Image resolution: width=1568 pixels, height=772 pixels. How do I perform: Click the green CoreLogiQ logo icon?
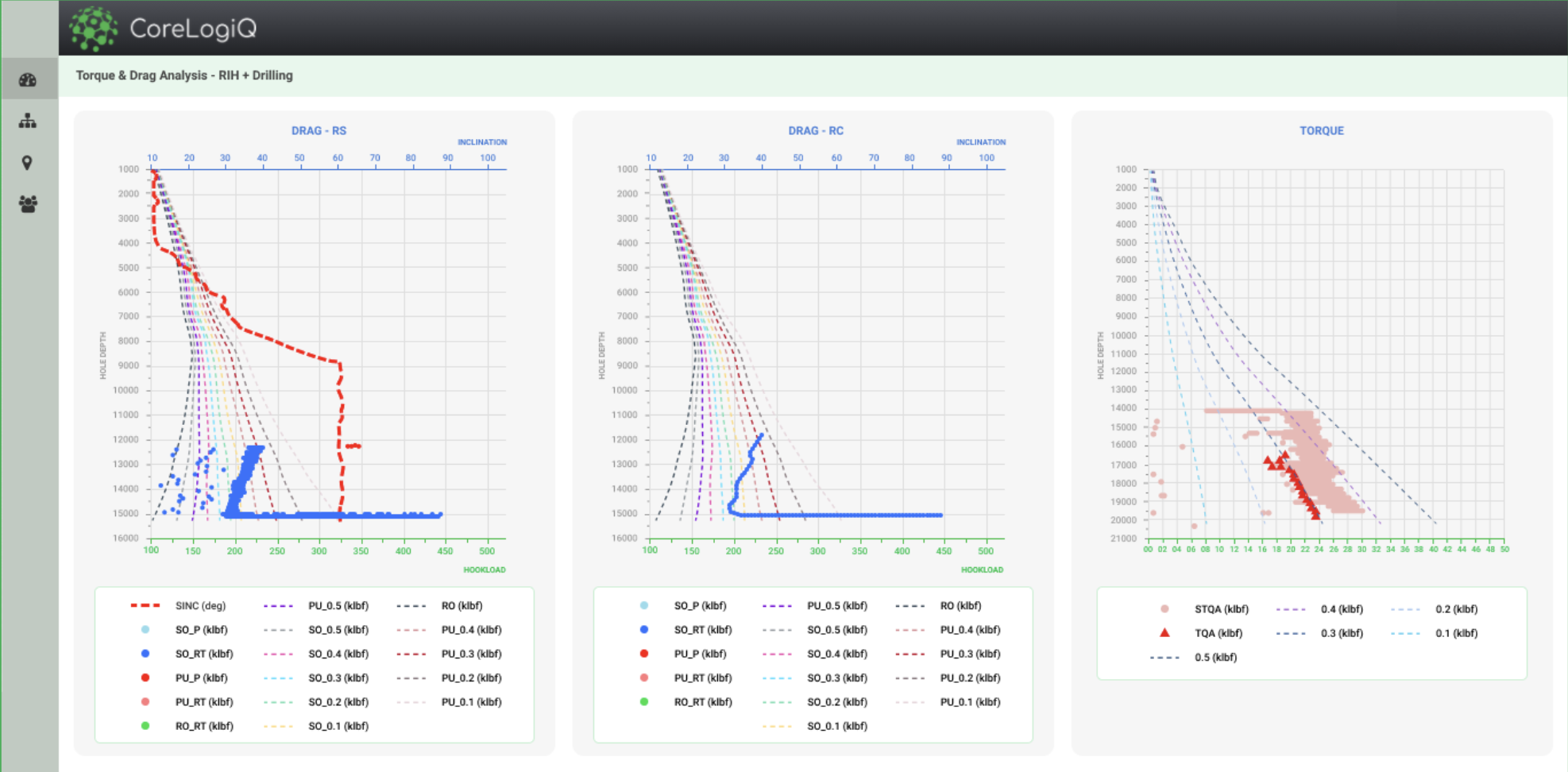(93, 29)
